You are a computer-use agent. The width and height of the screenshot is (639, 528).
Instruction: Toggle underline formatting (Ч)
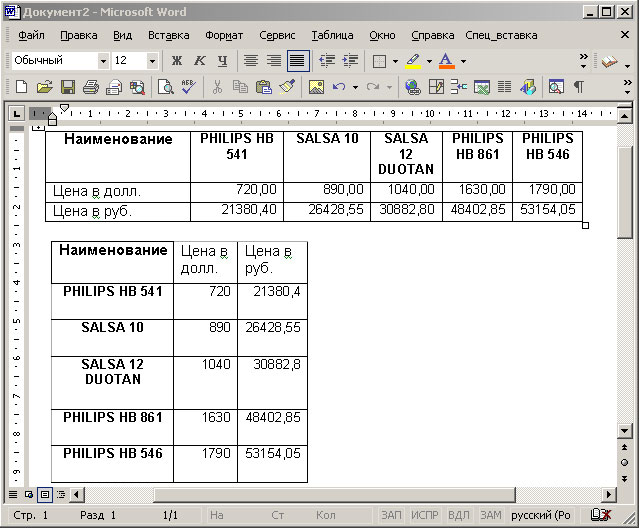point(221,61)
